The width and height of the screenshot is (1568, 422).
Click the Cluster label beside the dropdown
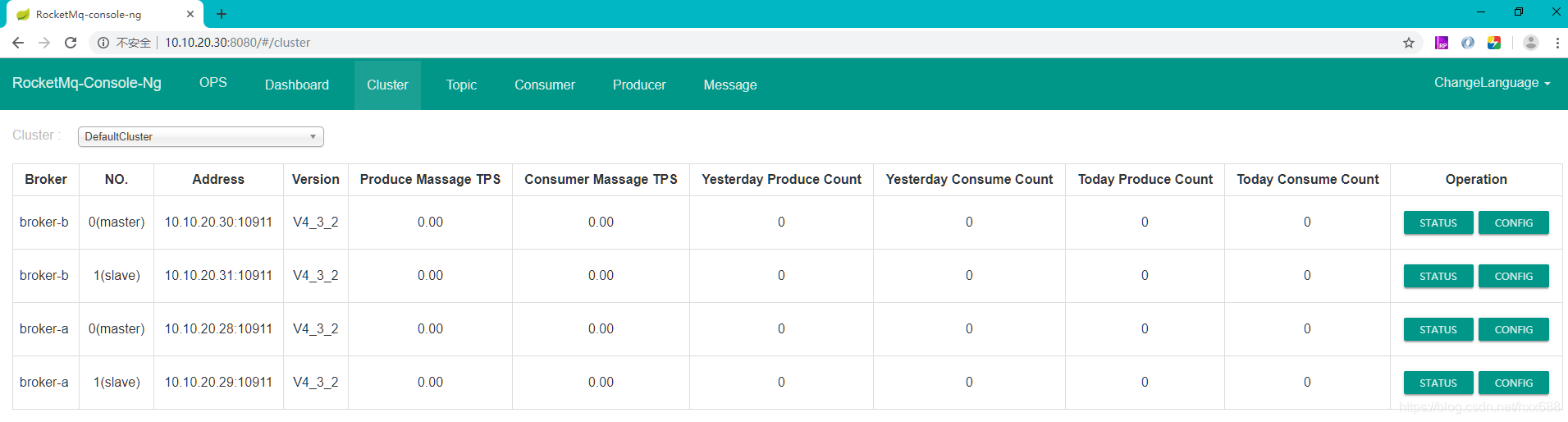click(x=36, y=135)
